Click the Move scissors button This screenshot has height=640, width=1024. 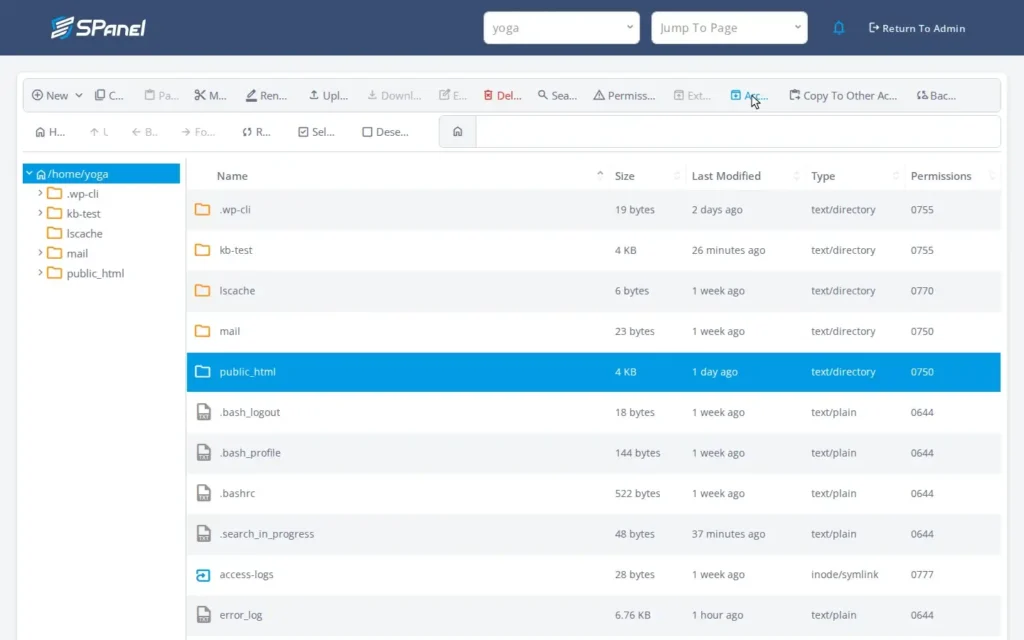[x=210, y=95]
